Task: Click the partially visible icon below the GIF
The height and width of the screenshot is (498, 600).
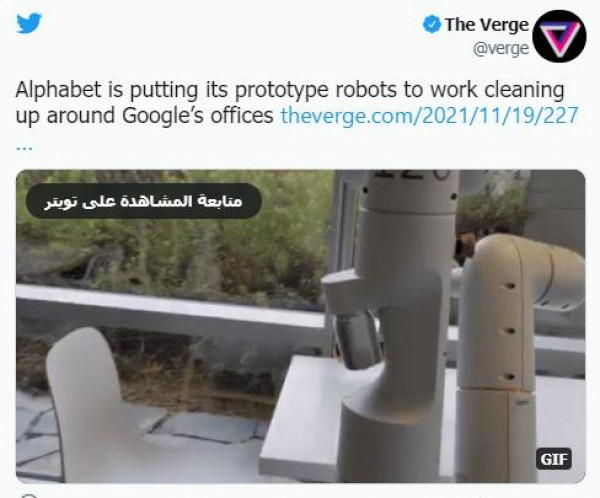Action: 29,496
